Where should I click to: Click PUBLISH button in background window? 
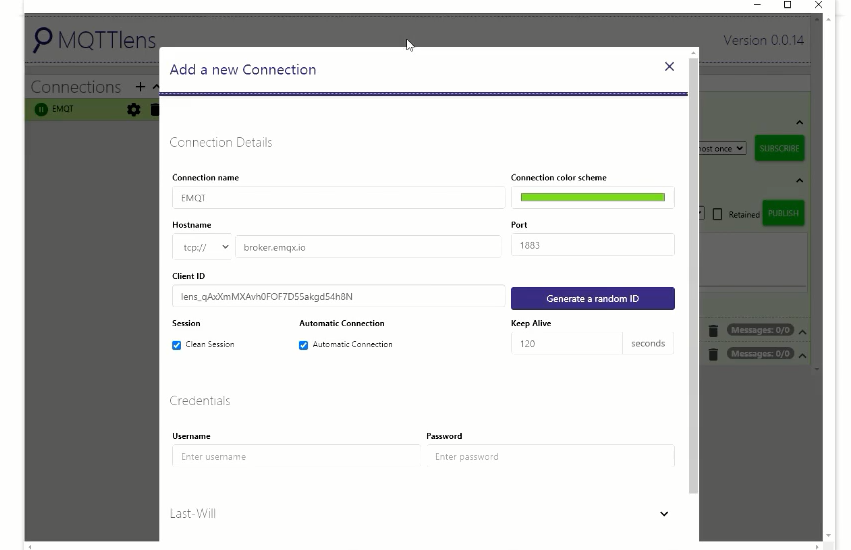(783, 213)
